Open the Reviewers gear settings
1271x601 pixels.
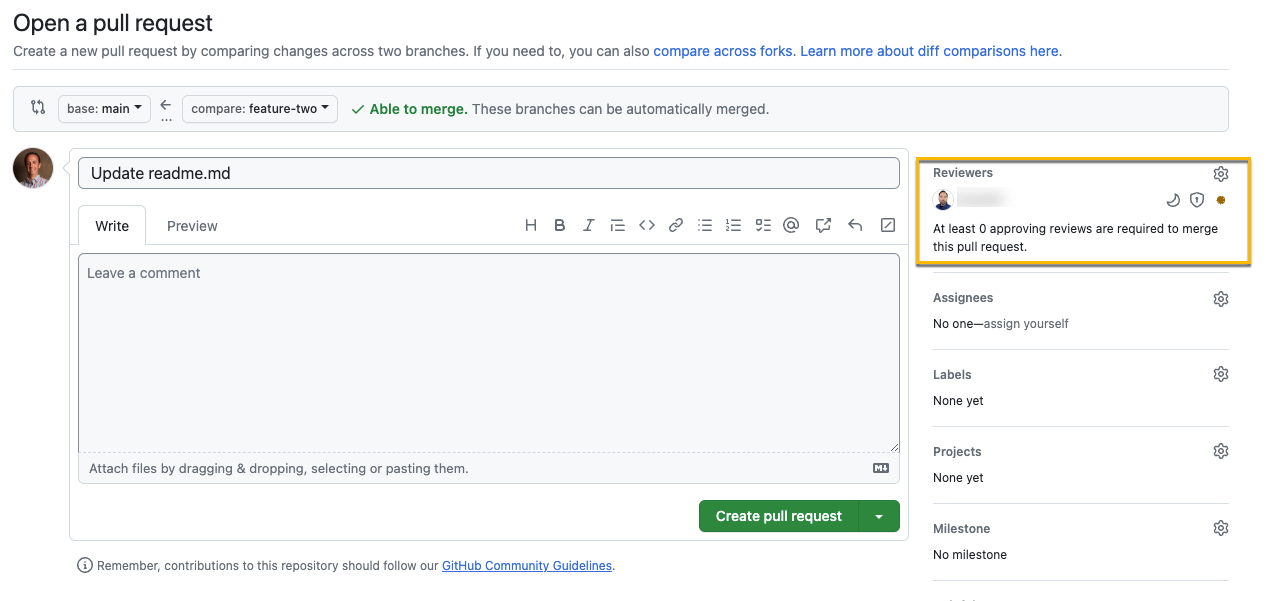pyautogui.click(x=1221, y=174)
